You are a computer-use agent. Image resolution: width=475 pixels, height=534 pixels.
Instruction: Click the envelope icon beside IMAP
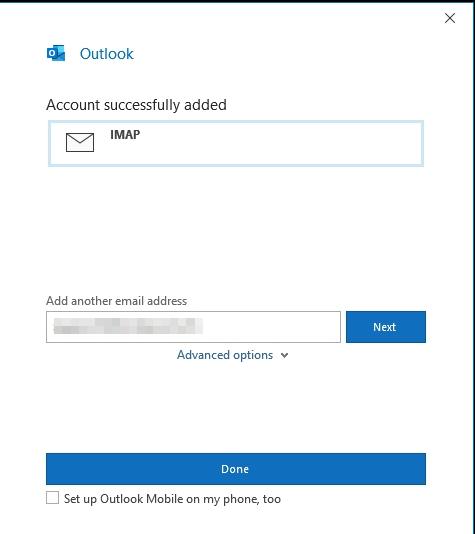click(x=80, y=142)
